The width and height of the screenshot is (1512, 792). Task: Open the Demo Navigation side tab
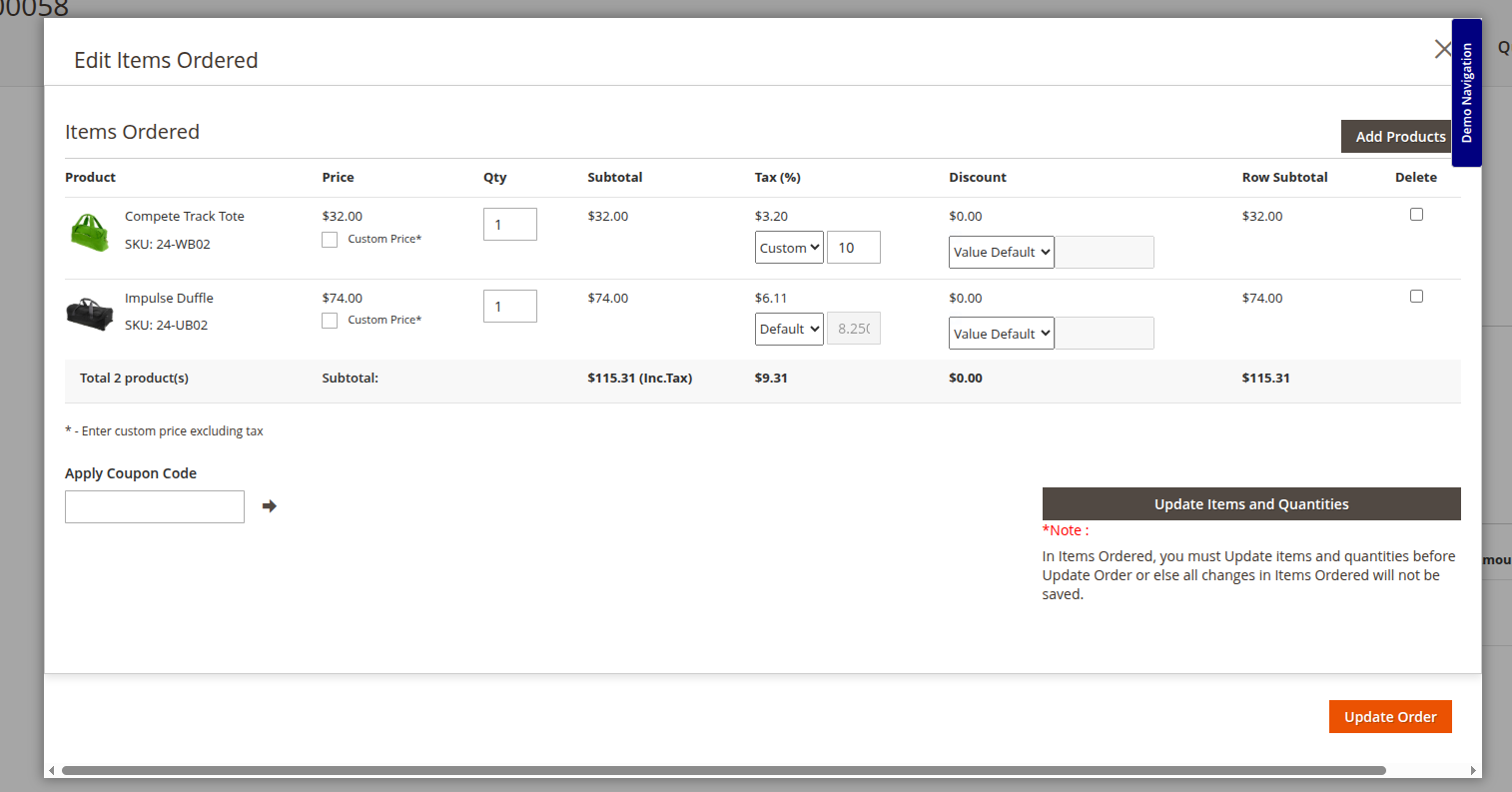coord(1466,93)
